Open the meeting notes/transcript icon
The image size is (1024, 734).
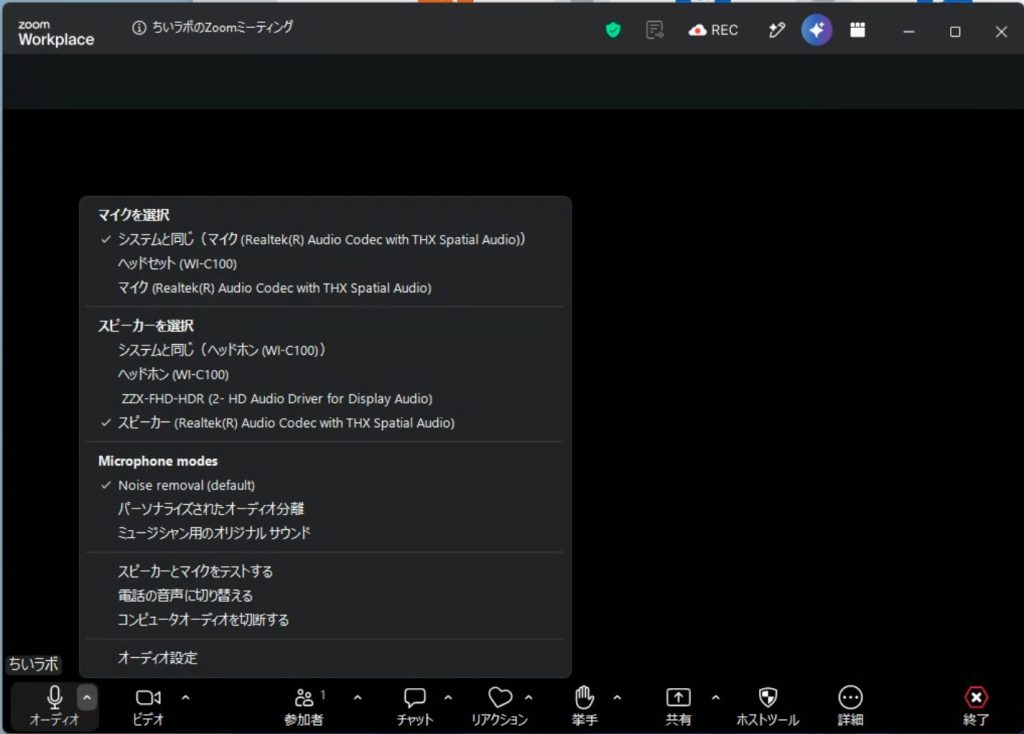click(654, 30)
